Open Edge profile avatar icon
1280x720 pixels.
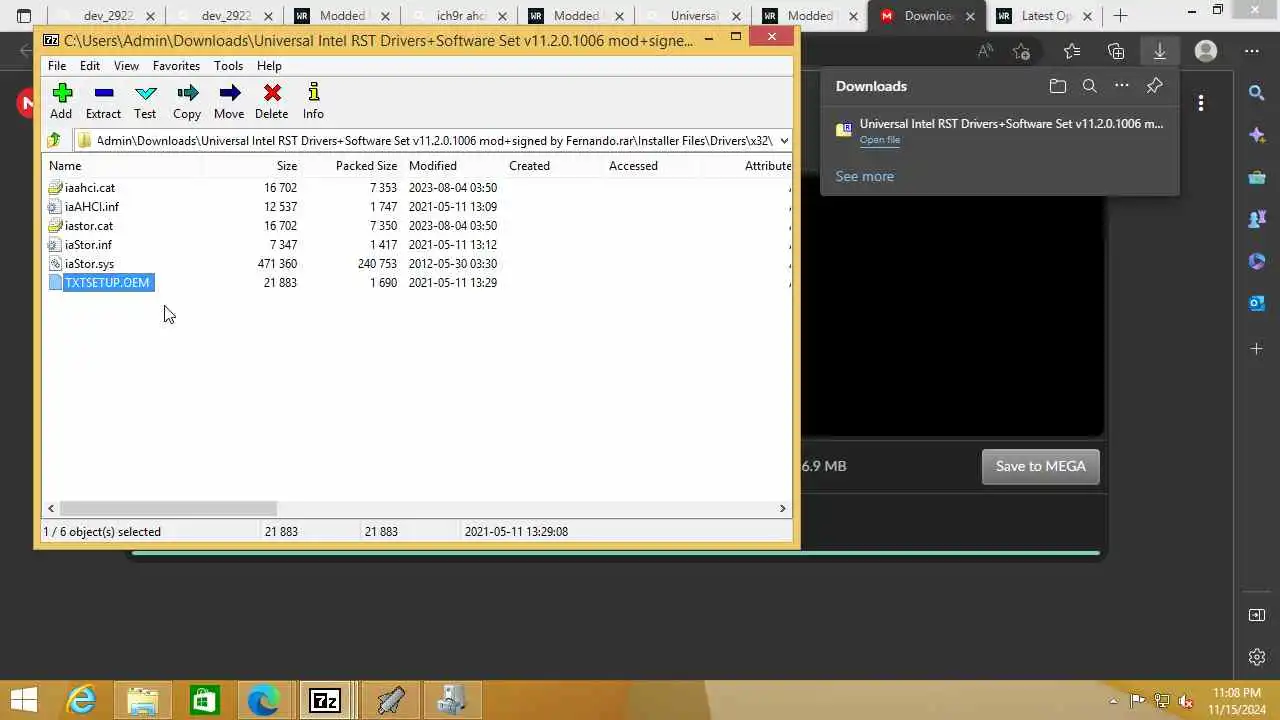tap(1206, 51)
